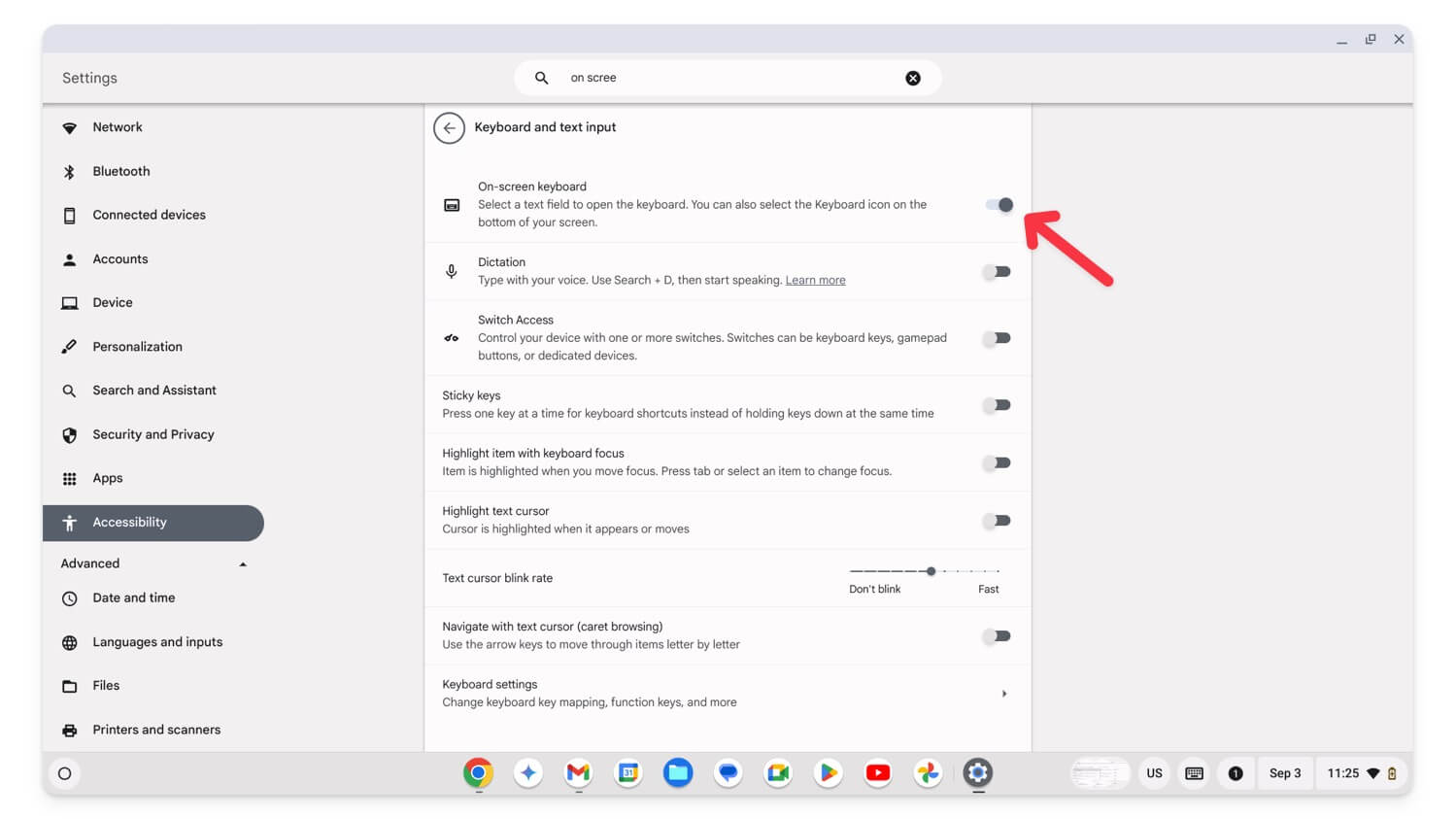Open the launcher circle button
Image resolution: width=1456 pixels, height=819 pixels.
65,773
